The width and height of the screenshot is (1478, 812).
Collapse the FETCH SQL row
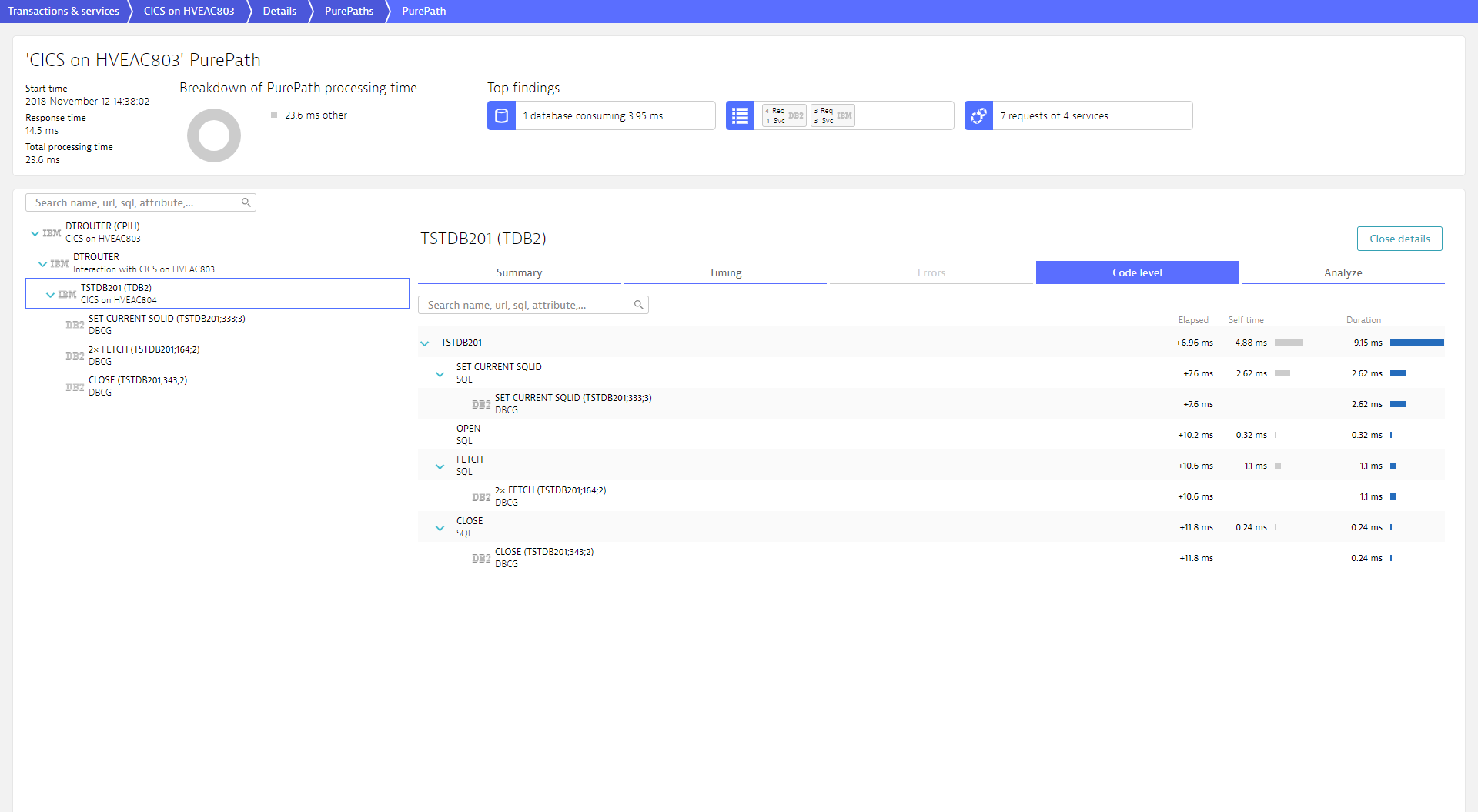tap(440, 466)
